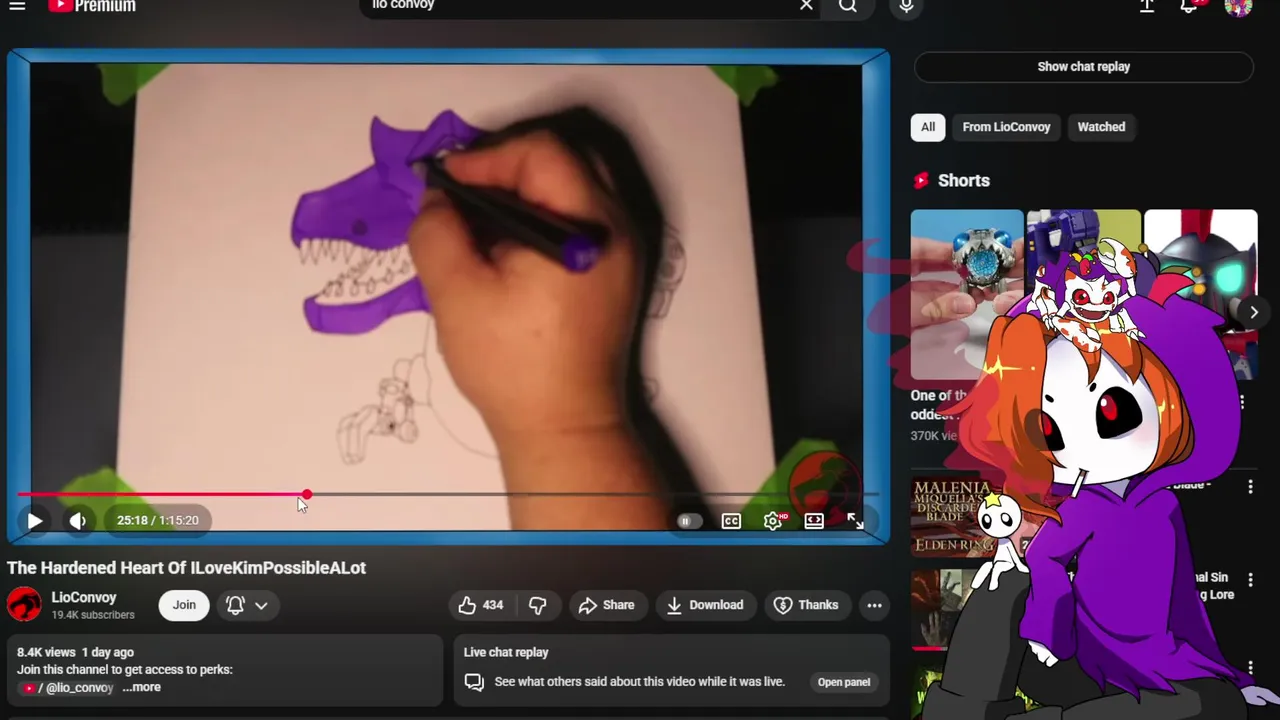This screenshot has height=720, width=1280.
Task: Open the create upload icon
Action: point(1147,6)
